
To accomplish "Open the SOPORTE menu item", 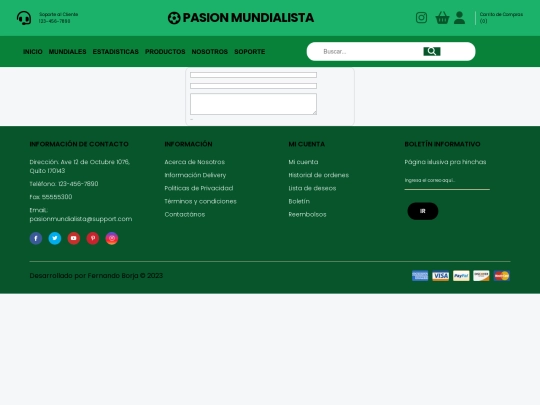I will (250, 52).
